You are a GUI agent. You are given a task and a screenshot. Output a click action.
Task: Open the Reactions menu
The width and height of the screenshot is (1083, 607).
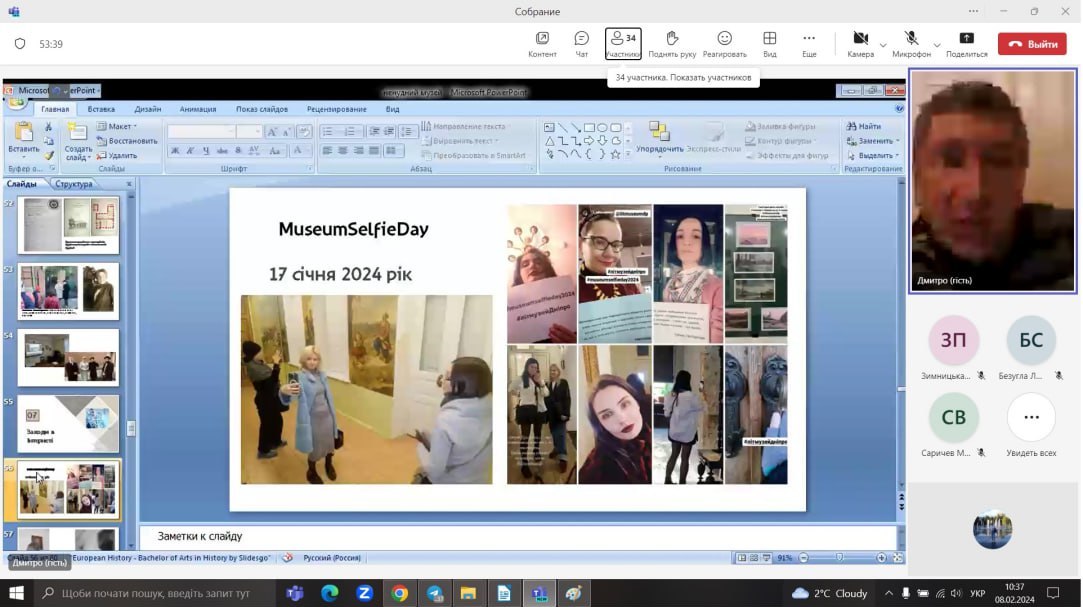point(724,39)
